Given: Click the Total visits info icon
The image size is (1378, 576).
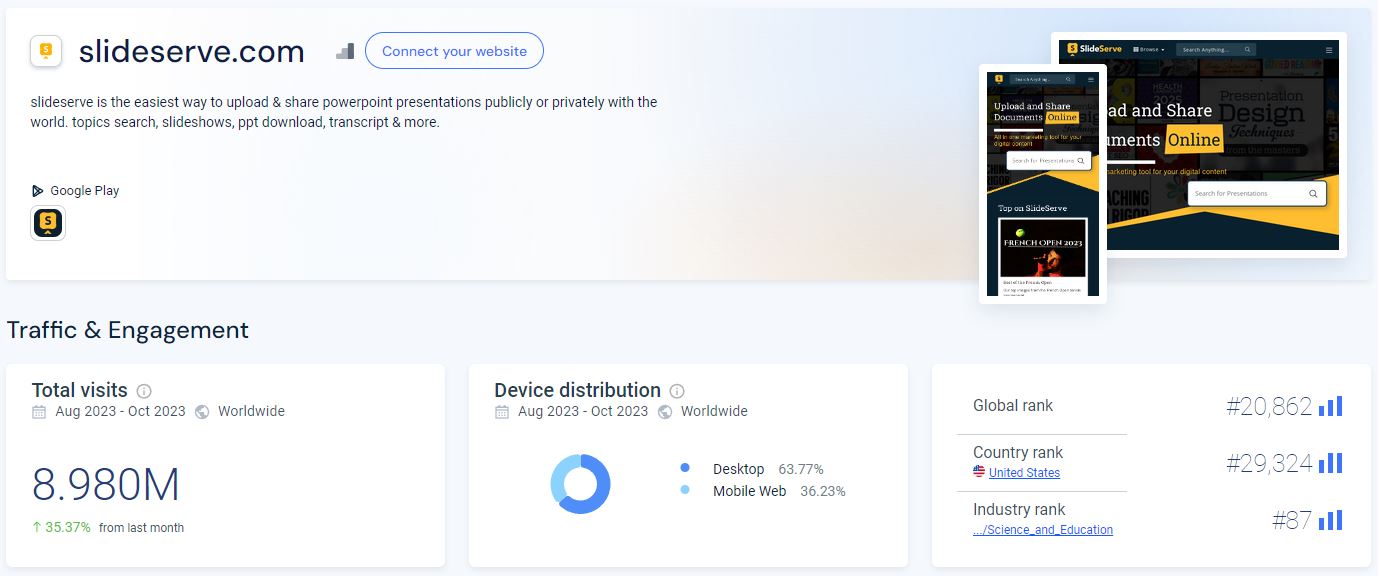Looking at the screenshot, I should pyautogui.click(x=144, y=391).
